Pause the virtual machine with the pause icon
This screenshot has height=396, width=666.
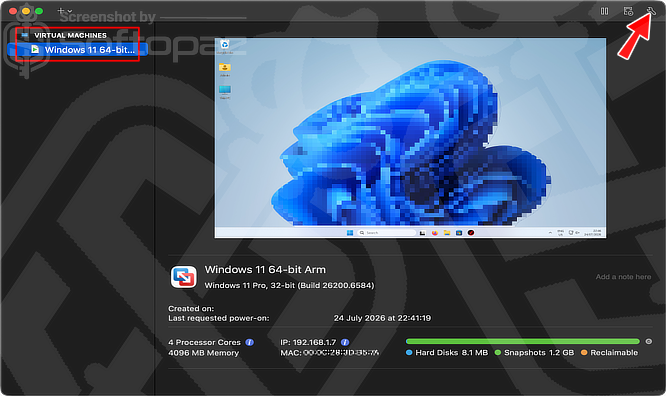(604, 11)
